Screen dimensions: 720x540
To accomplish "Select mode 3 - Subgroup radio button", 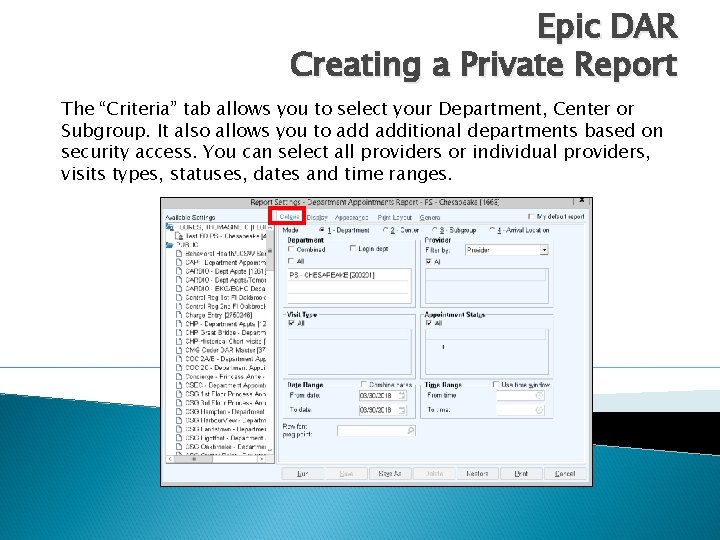I will 434,230.
